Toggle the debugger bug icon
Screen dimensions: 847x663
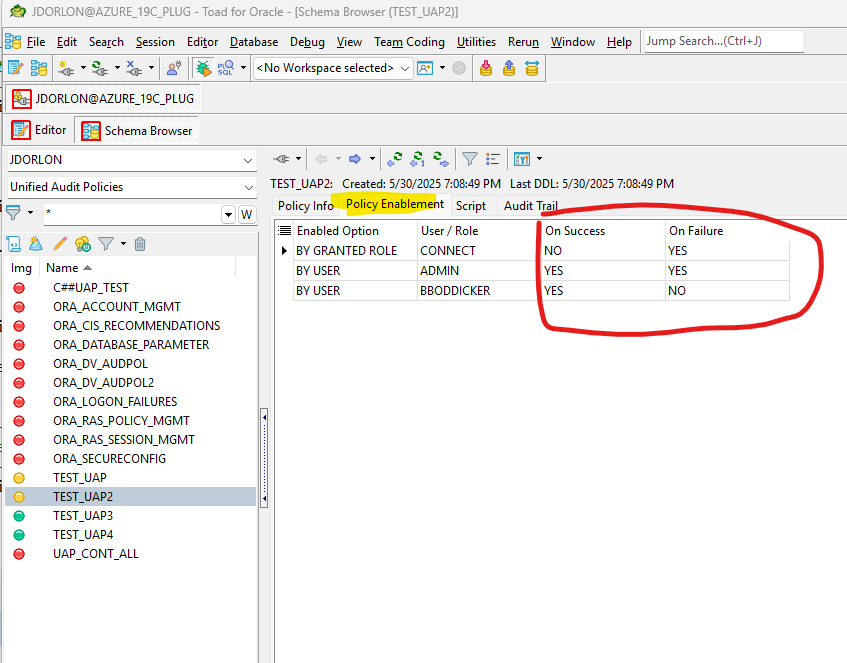(x=204, y=68)
